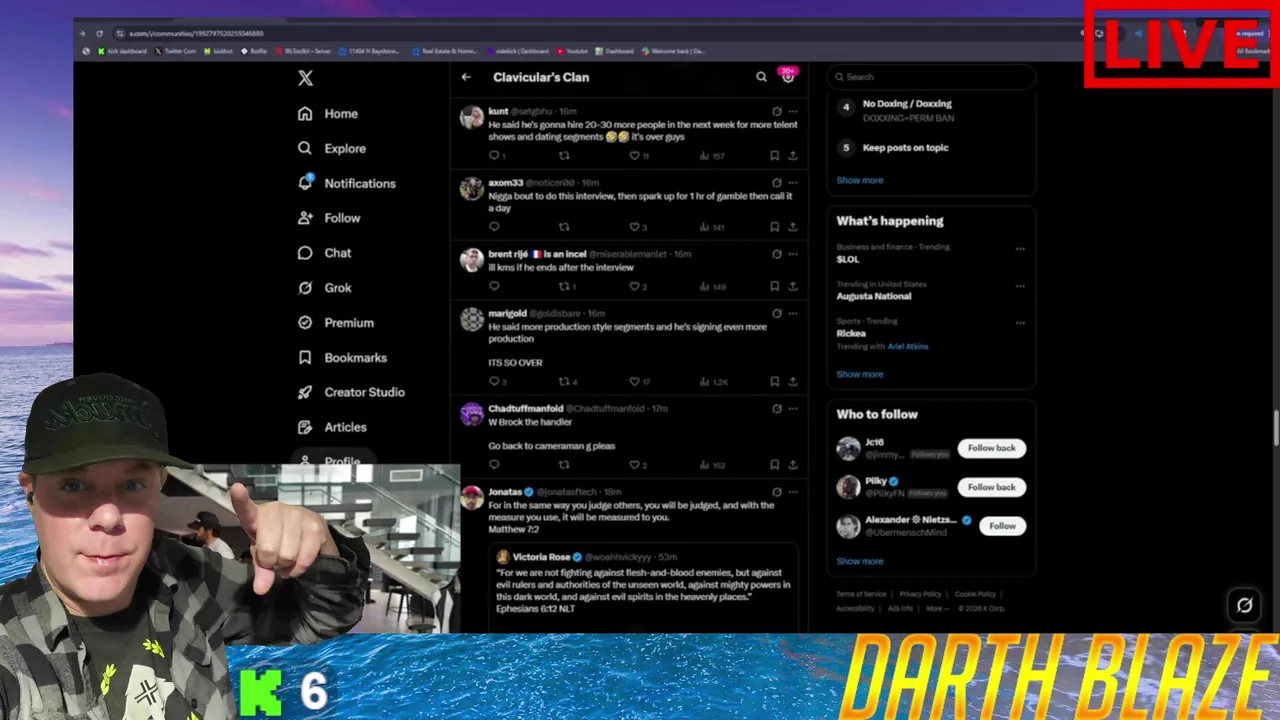Image resolution: width=1280 pixels, height=720 pixels.
Task: Bookmark axom33's post
Action: (774, 227)
